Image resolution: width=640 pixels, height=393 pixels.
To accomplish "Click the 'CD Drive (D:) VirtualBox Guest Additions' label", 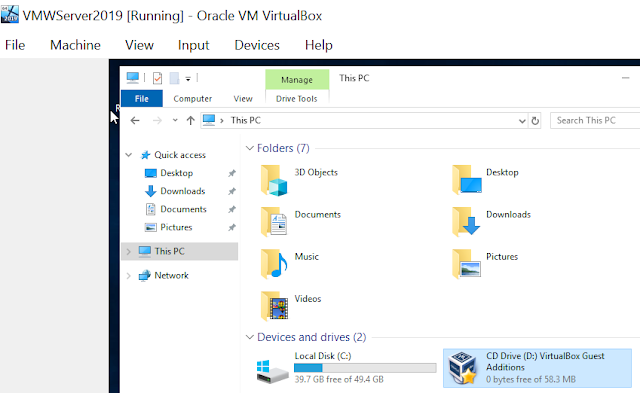I will tap(545, 362).
